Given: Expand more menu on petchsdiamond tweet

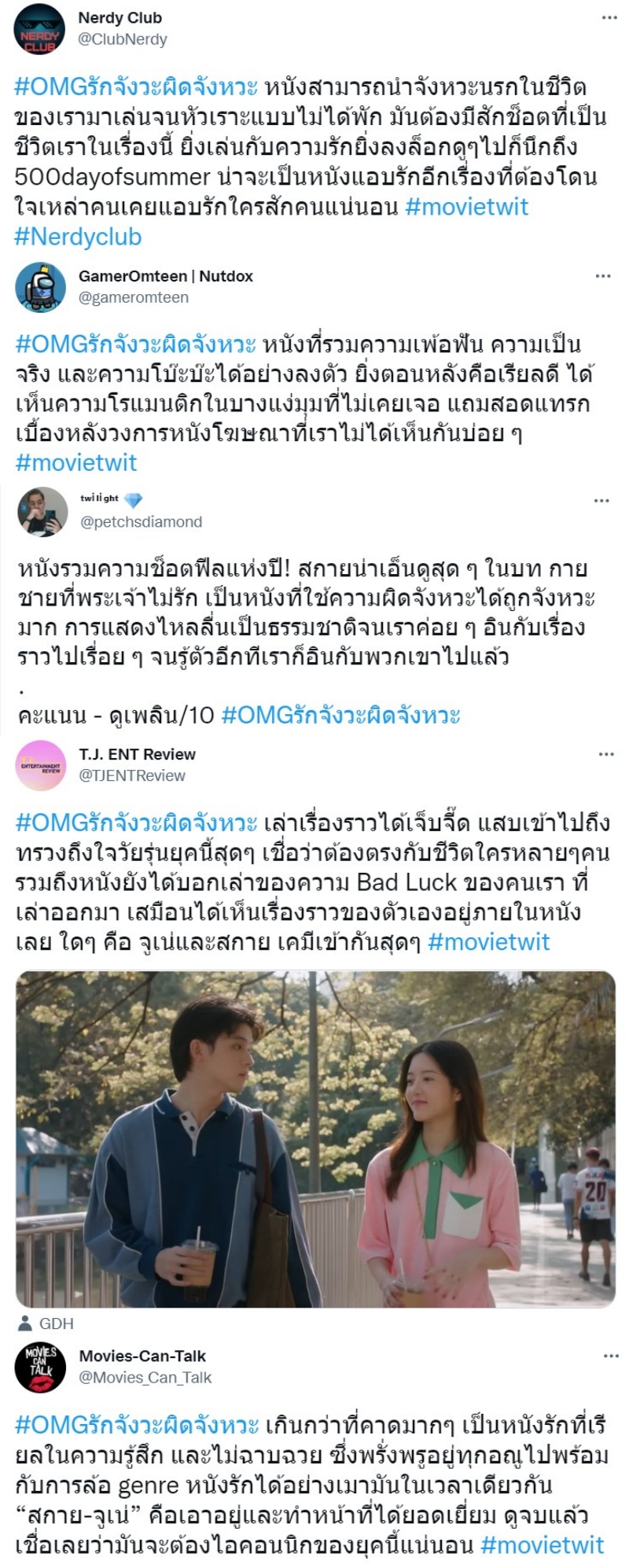Looking at the screenshot, I should [602, 501].
